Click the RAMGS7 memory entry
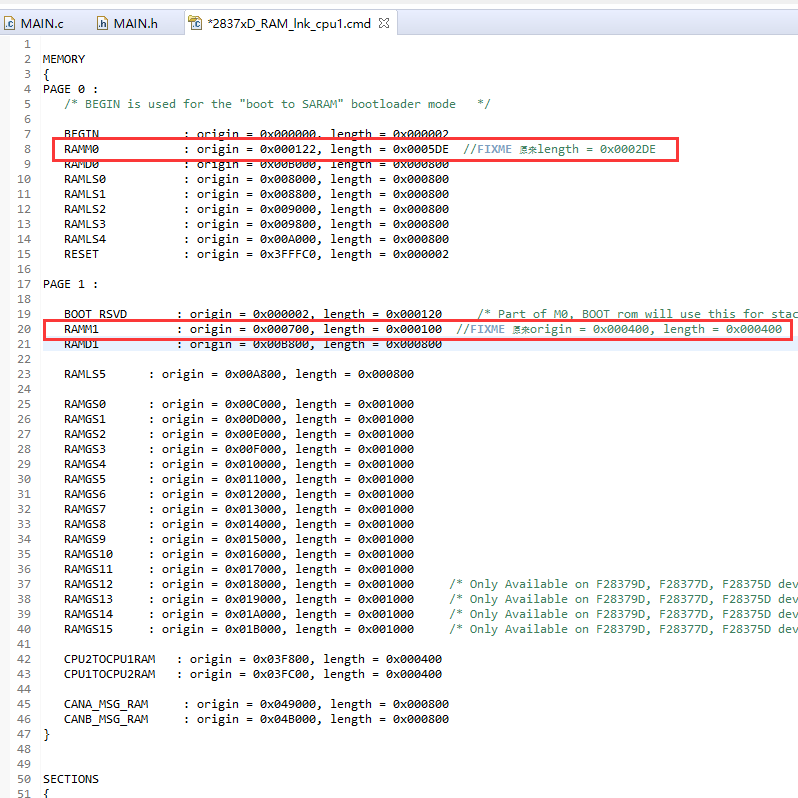The height and width of the screenshot is (798, 798). [85, 509]
